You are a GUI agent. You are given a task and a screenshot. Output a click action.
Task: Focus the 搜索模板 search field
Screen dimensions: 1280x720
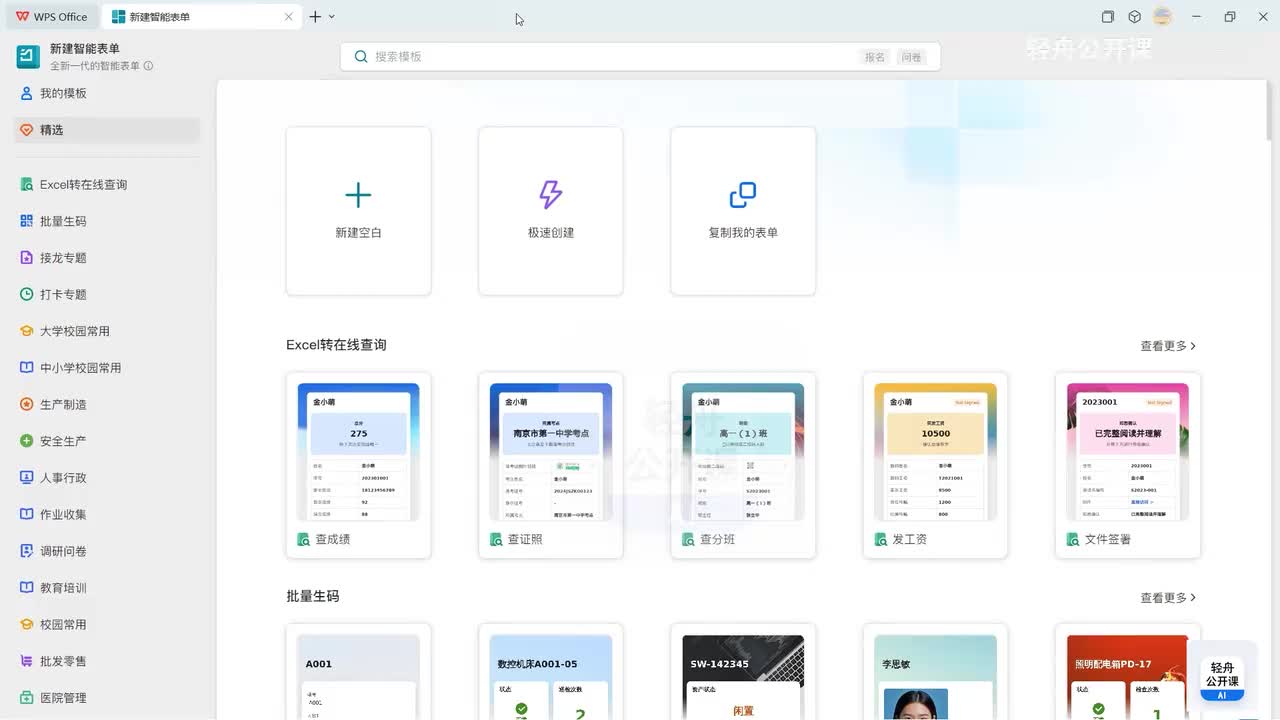pyautogui.click(x=640, y=57)
